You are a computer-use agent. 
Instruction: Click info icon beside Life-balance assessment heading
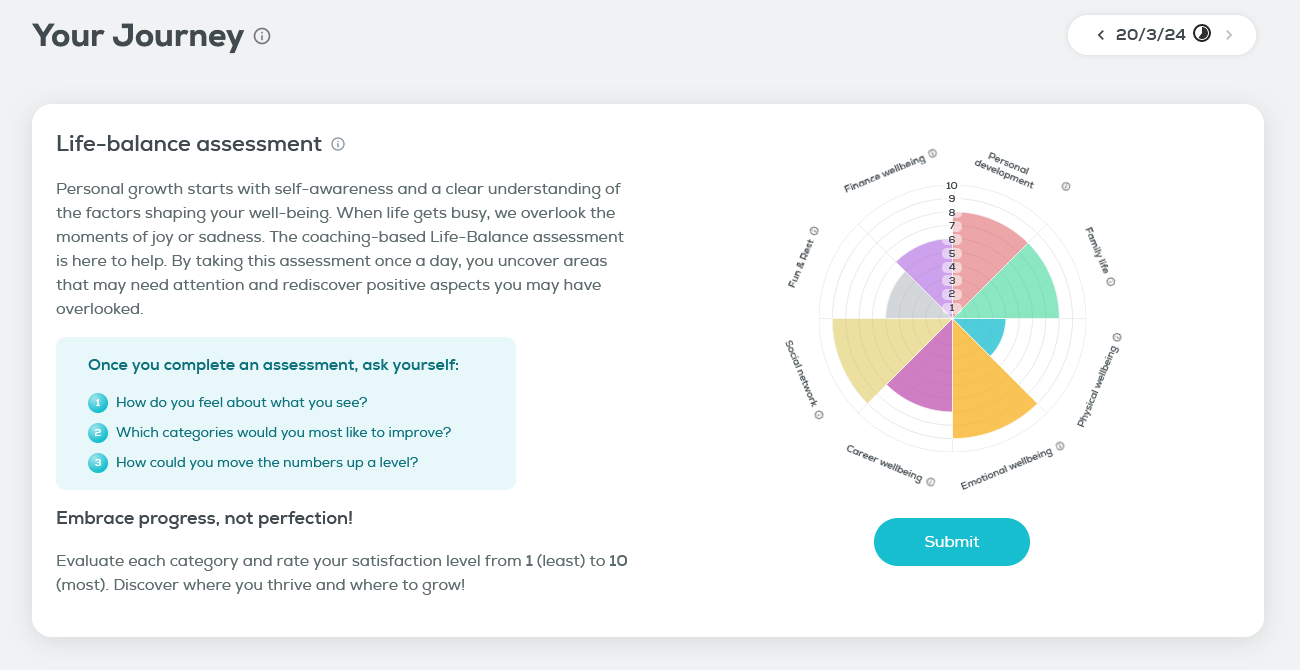[x=338, y=144]
